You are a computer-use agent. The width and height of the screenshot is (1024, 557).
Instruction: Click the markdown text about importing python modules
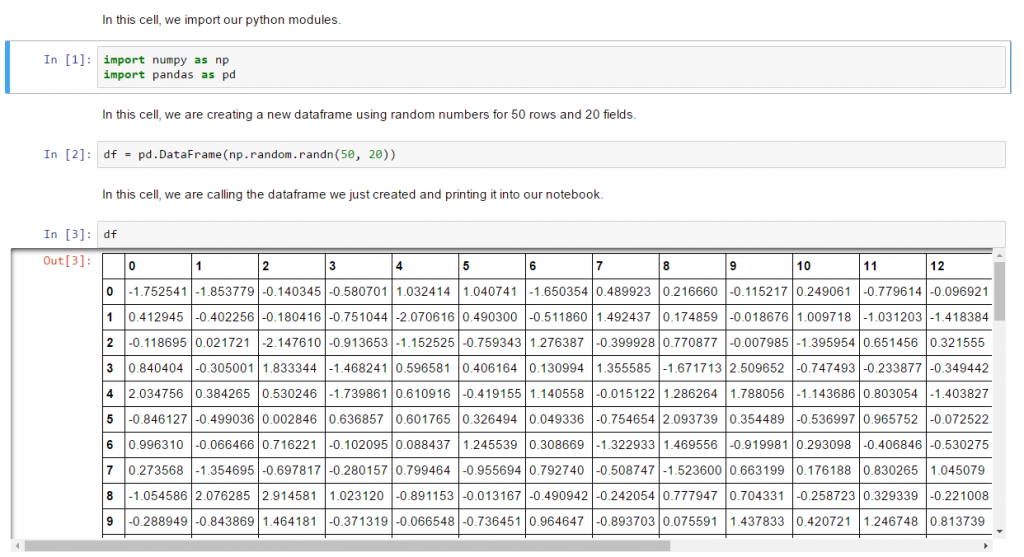click(x=221, y=20)
